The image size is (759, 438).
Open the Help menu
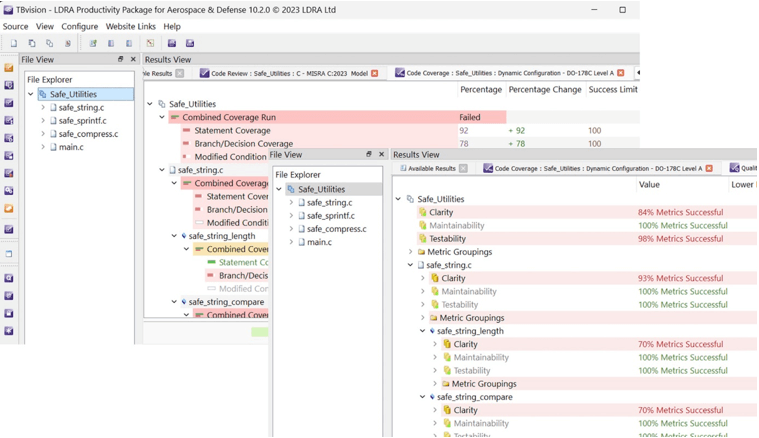[x=172, y=27]
